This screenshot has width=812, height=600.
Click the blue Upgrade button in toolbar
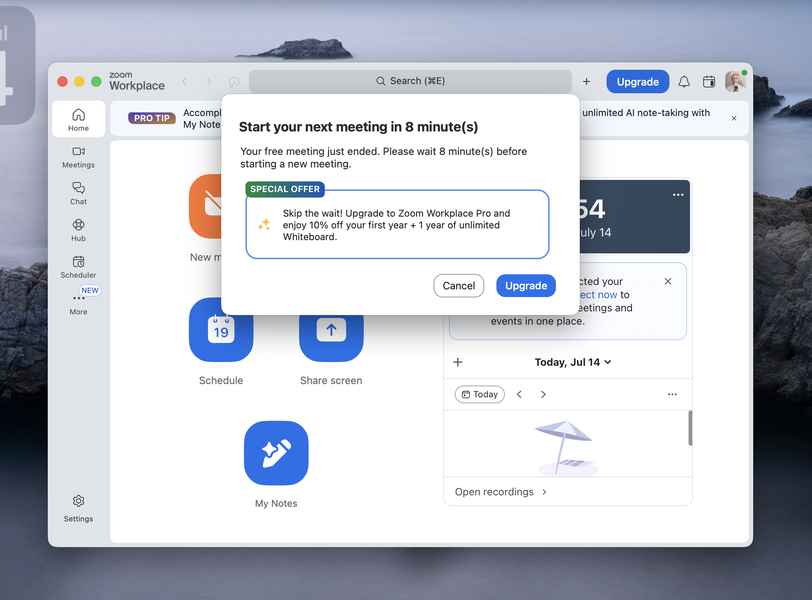637,82
